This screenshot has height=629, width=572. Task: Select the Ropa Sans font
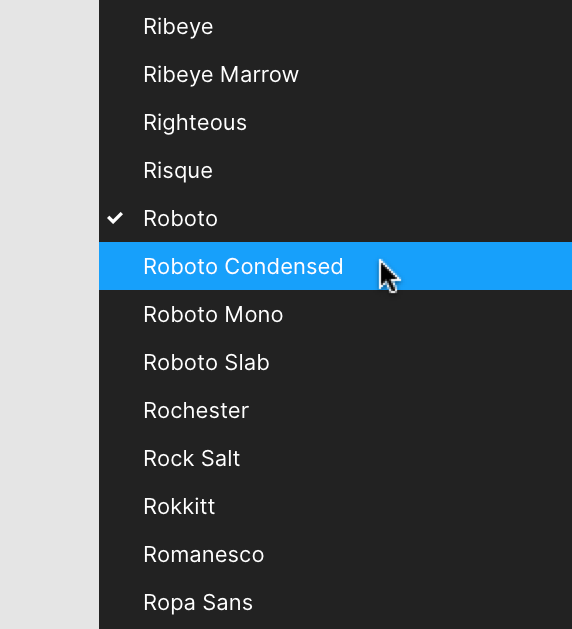[x=335, y=602]
